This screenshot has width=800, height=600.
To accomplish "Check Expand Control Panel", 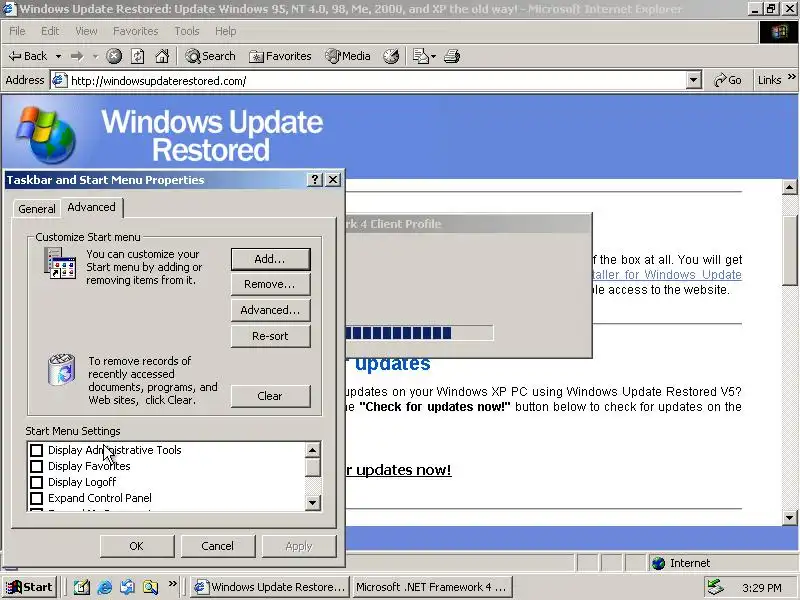I will point(36,498).
